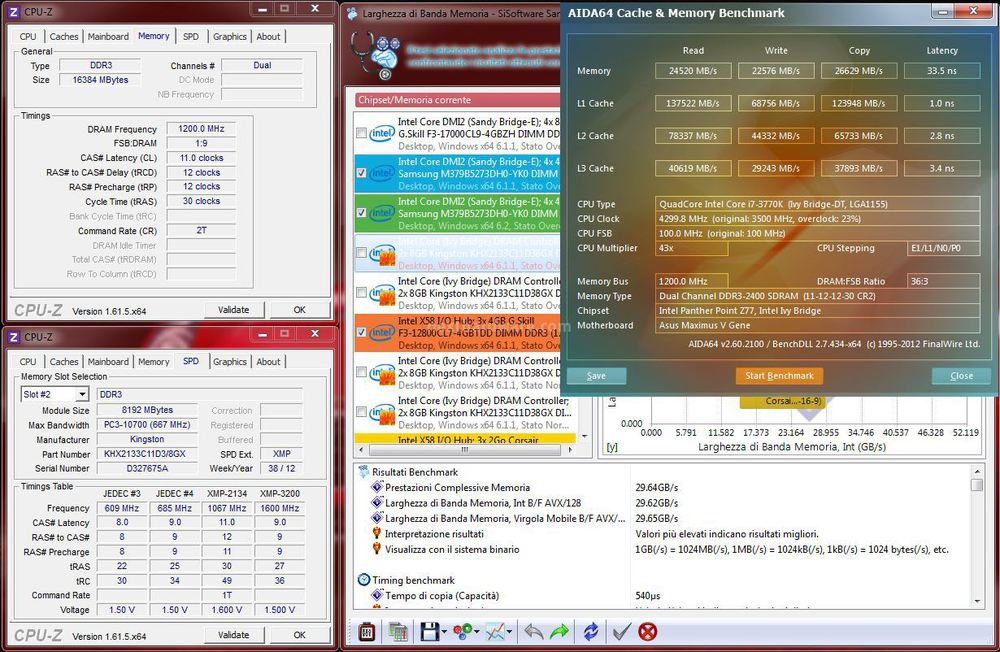The height and width of the screenshot is (652, 1000).
Task: Click the bulb icon beside Interpretazione risultati
Action: tap(377, 533)
